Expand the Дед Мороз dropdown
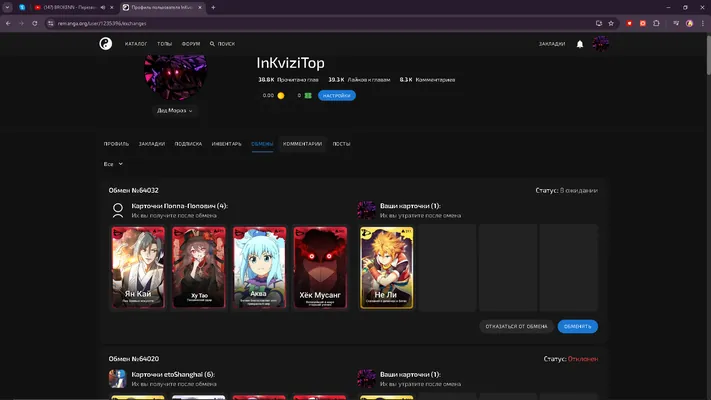The height and width of the screenshot is (400, 711). coord(175,110)
